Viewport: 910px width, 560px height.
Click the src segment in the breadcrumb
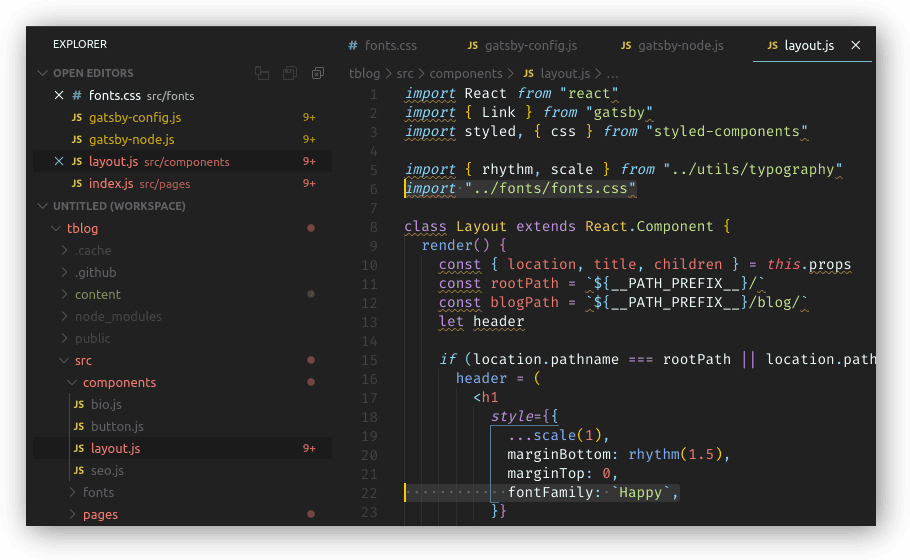(404, 74)
